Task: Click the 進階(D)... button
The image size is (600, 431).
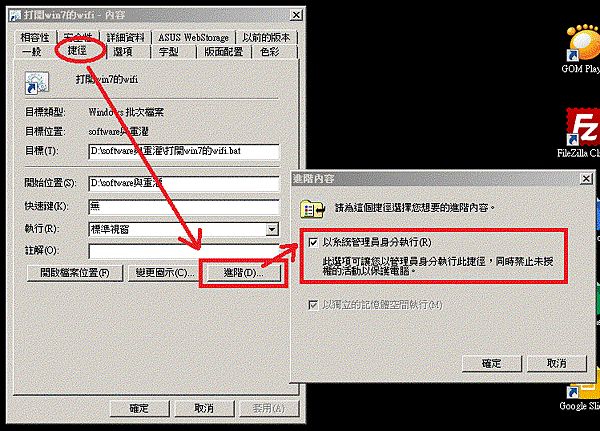Action: point(243,273)
